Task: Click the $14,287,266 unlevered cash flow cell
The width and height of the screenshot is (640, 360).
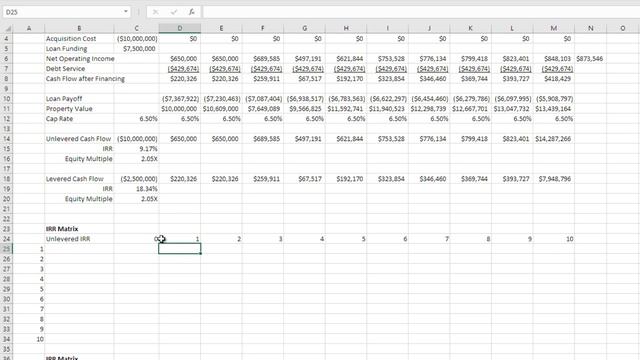Action: pos(554,139)
